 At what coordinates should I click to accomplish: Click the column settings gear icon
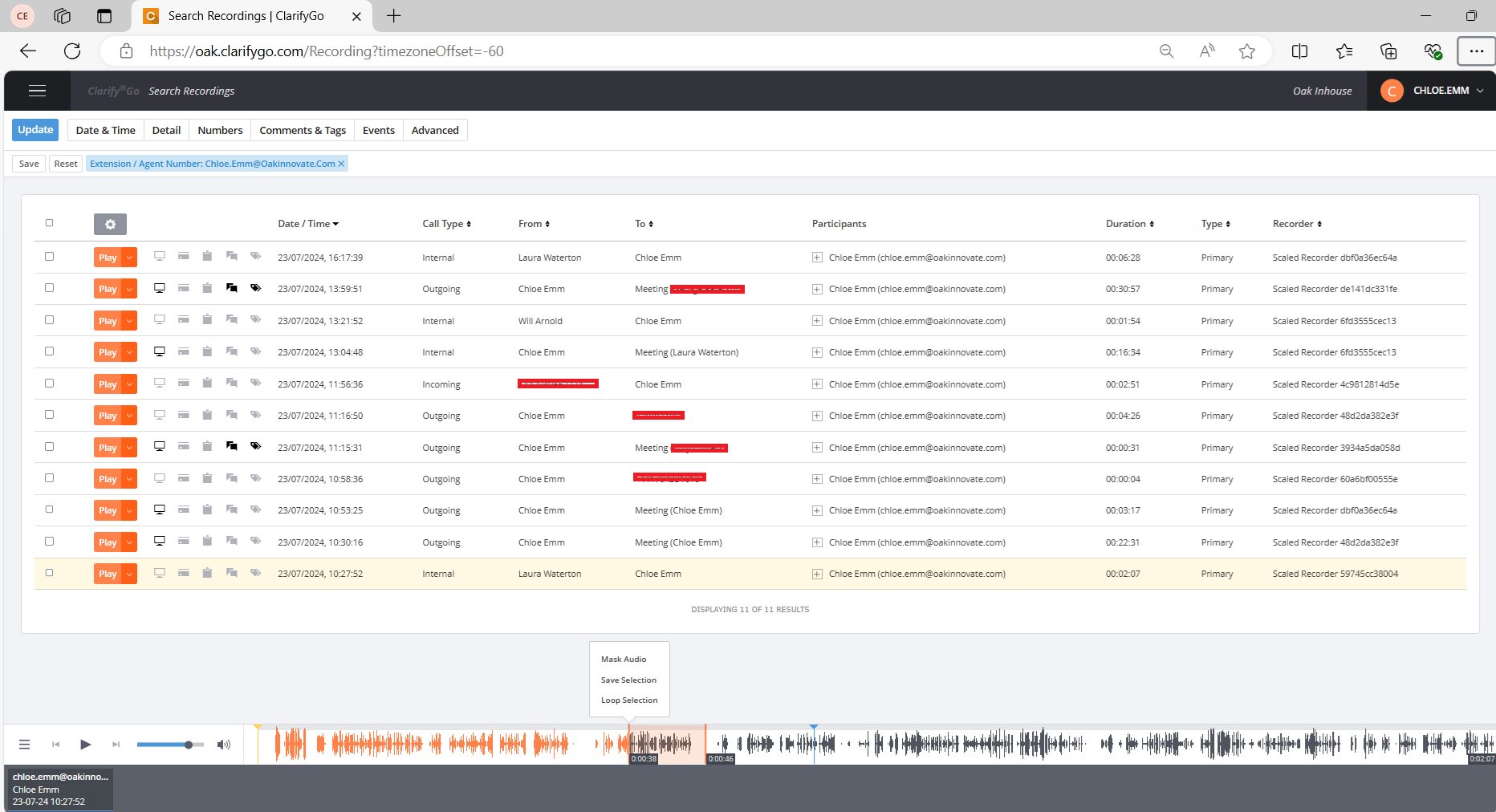click(110, 225)
